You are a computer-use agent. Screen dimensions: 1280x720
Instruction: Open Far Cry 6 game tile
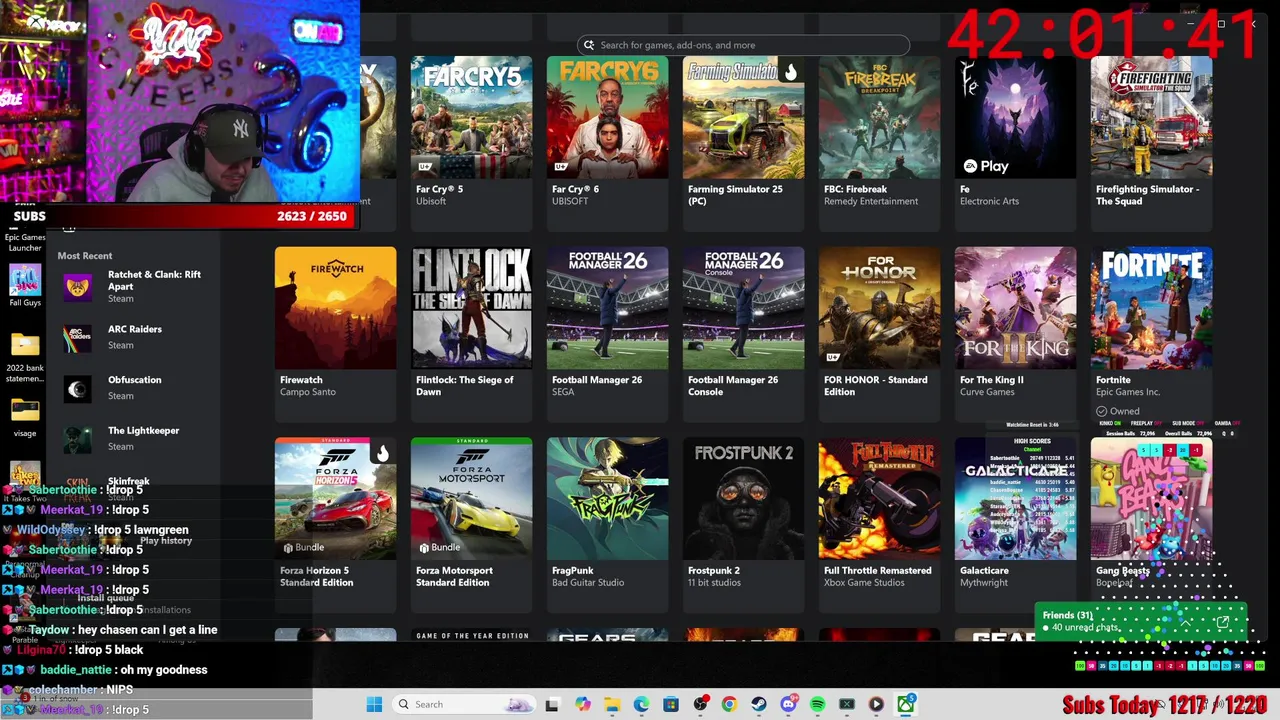(607, 143)
